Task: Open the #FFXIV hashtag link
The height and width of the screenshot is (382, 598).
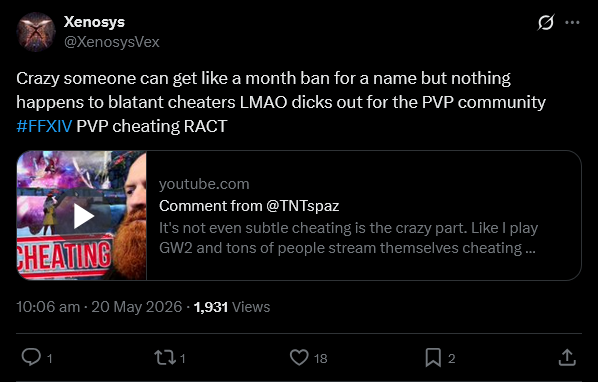Action: pyautogui.click(x=44, y=126)
